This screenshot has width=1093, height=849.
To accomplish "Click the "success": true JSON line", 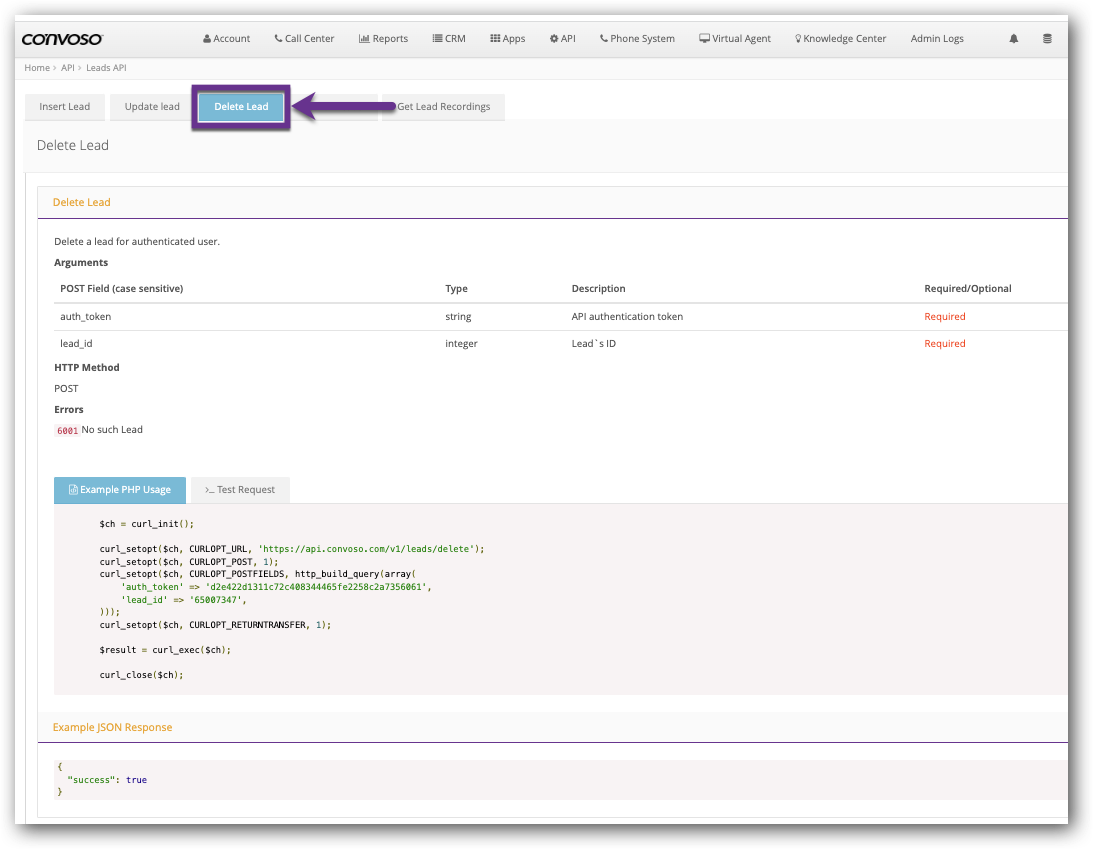I will 107,780.
